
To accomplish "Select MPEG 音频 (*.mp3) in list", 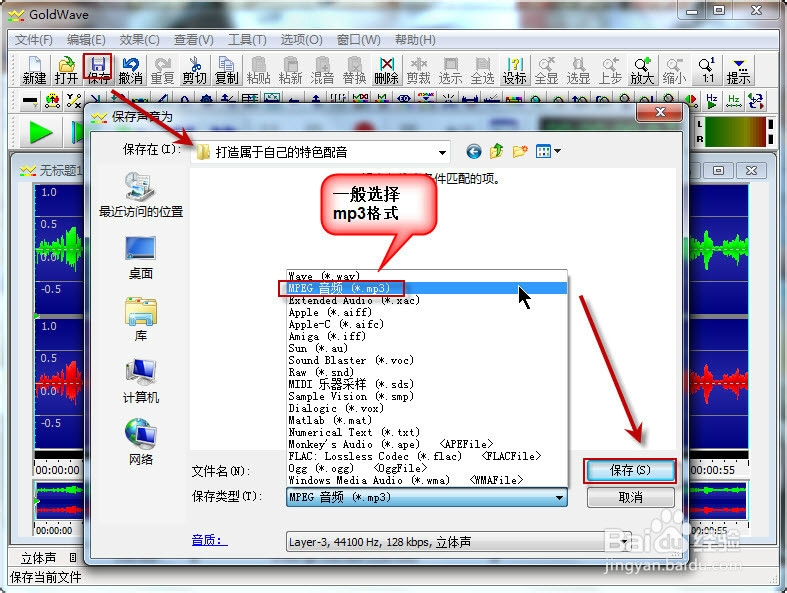I will pyautogui.click(x=427, y=288).
